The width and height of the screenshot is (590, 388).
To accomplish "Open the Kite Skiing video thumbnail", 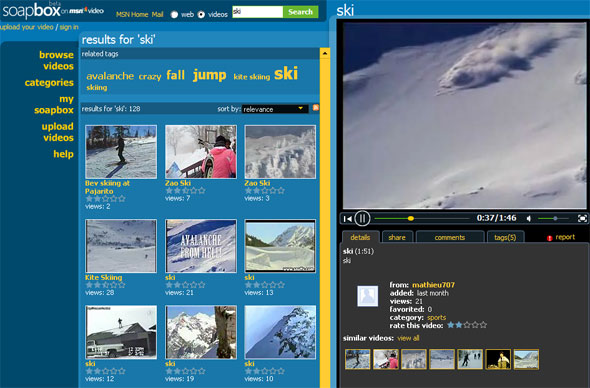I will coord(121,246).
